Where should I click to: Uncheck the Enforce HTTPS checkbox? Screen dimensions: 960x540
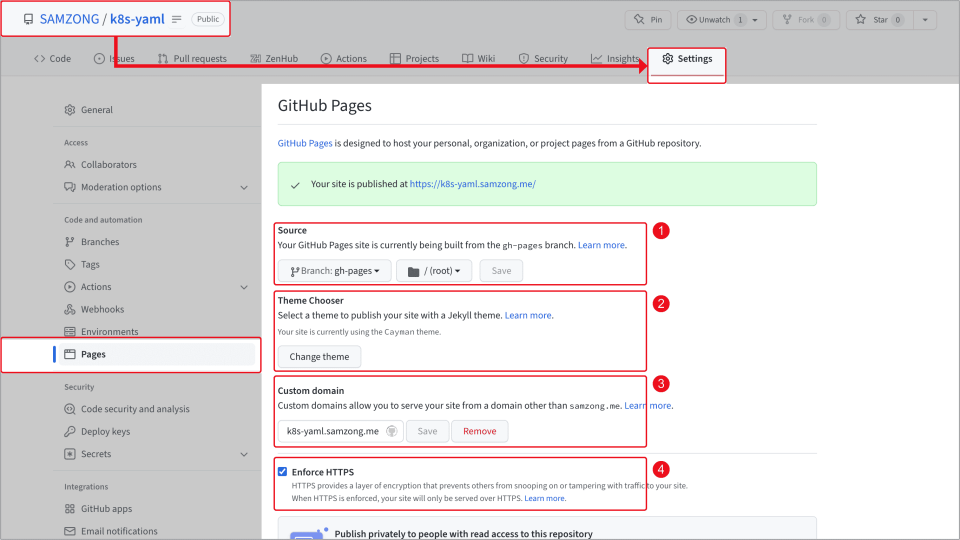point(283,472)
